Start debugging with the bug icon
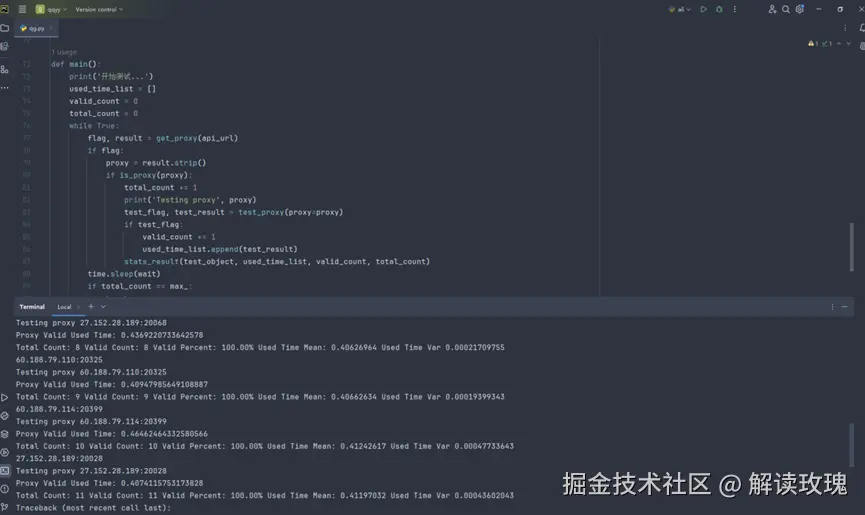 (x=719, y=9)
